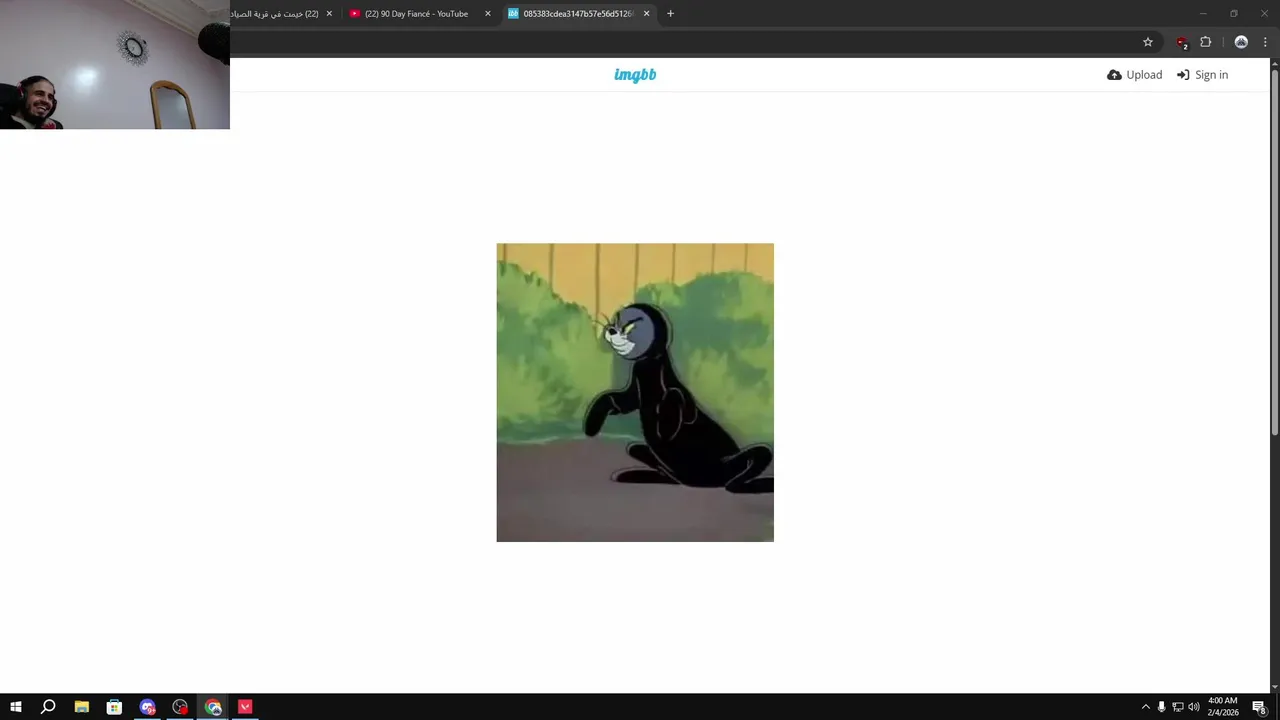The image size is (1280, 720).
Task: Close the imgbb image tab
Action: tap(647, 14)
